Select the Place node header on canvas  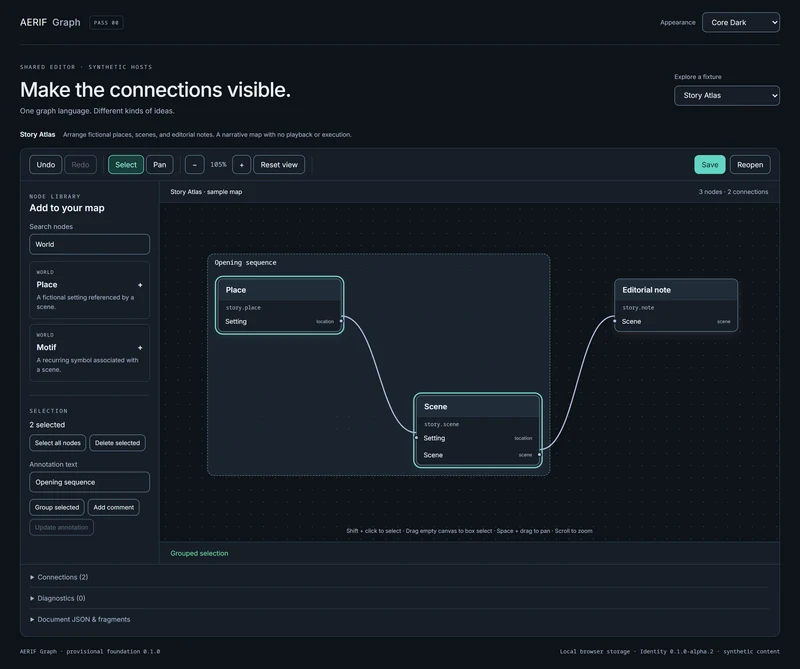coord(280,290)
